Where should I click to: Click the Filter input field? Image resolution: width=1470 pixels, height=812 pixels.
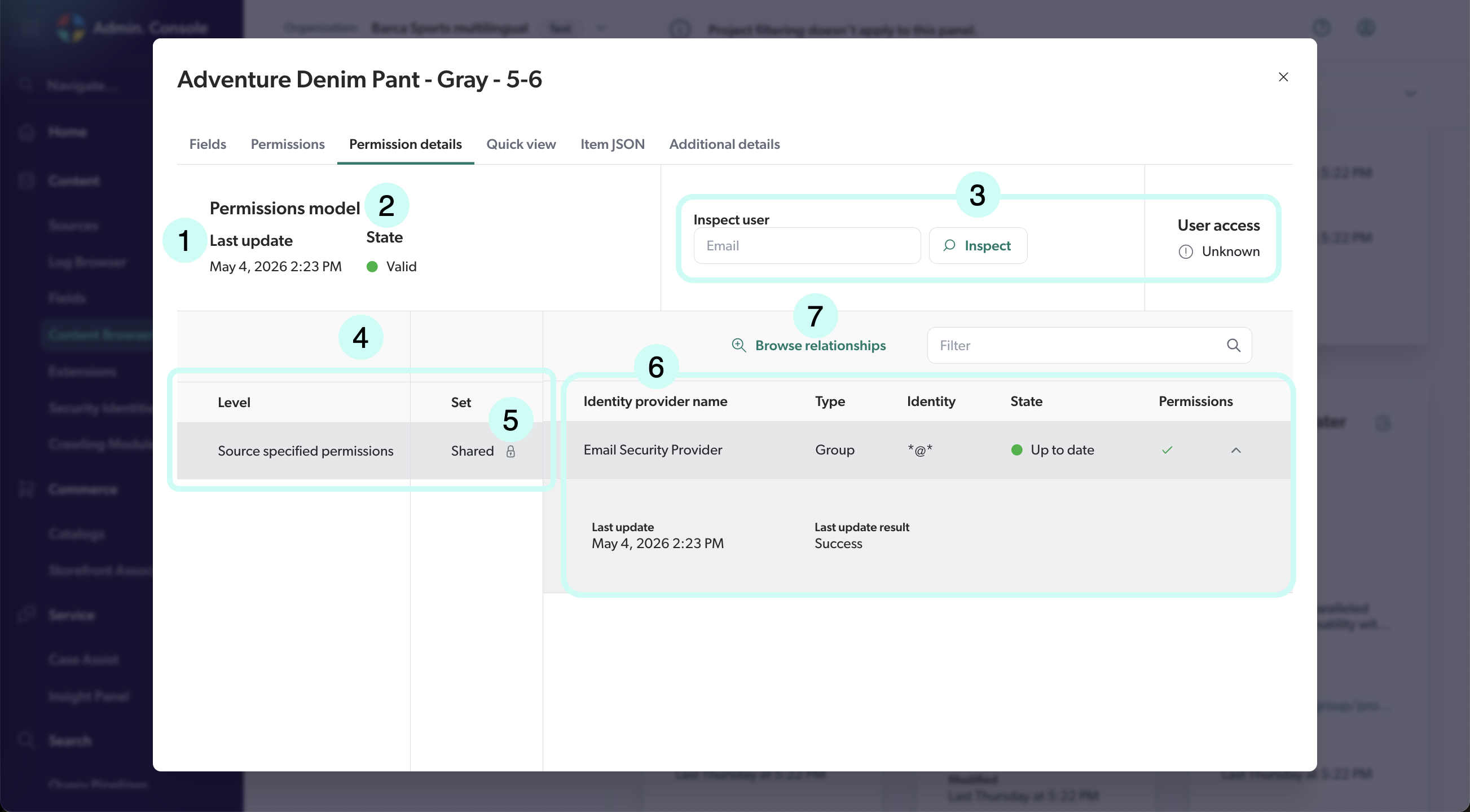click(1089, 345)
